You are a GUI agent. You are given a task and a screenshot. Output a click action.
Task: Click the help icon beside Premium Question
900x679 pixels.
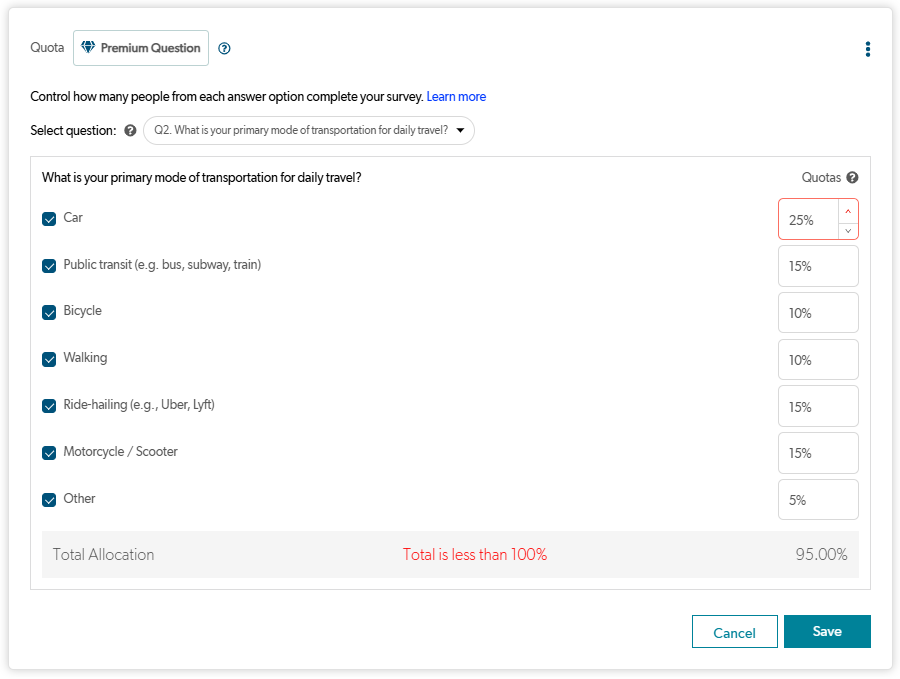tap(224, 48)
